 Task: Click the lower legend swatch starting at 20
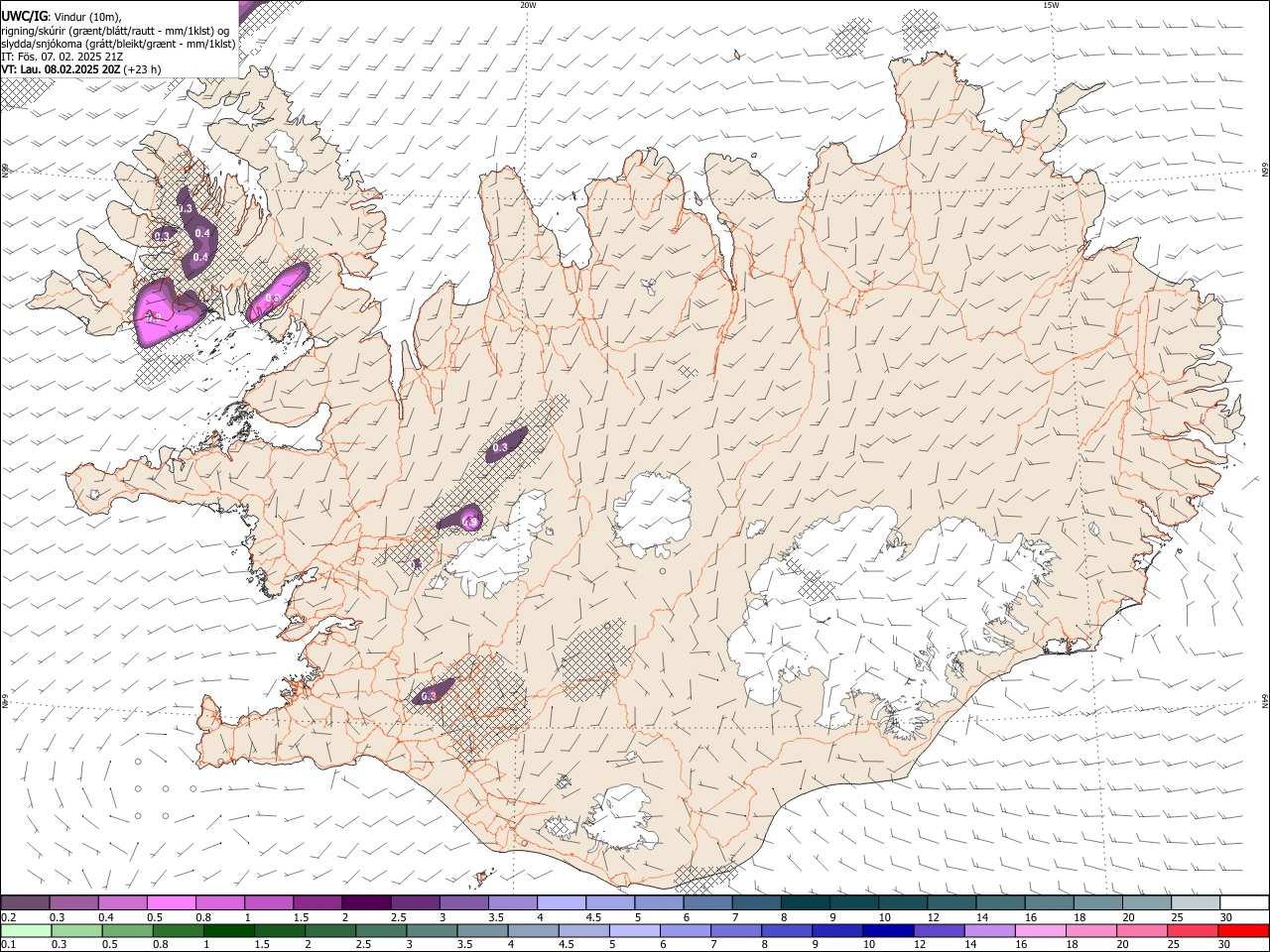tap(1142, 931)
